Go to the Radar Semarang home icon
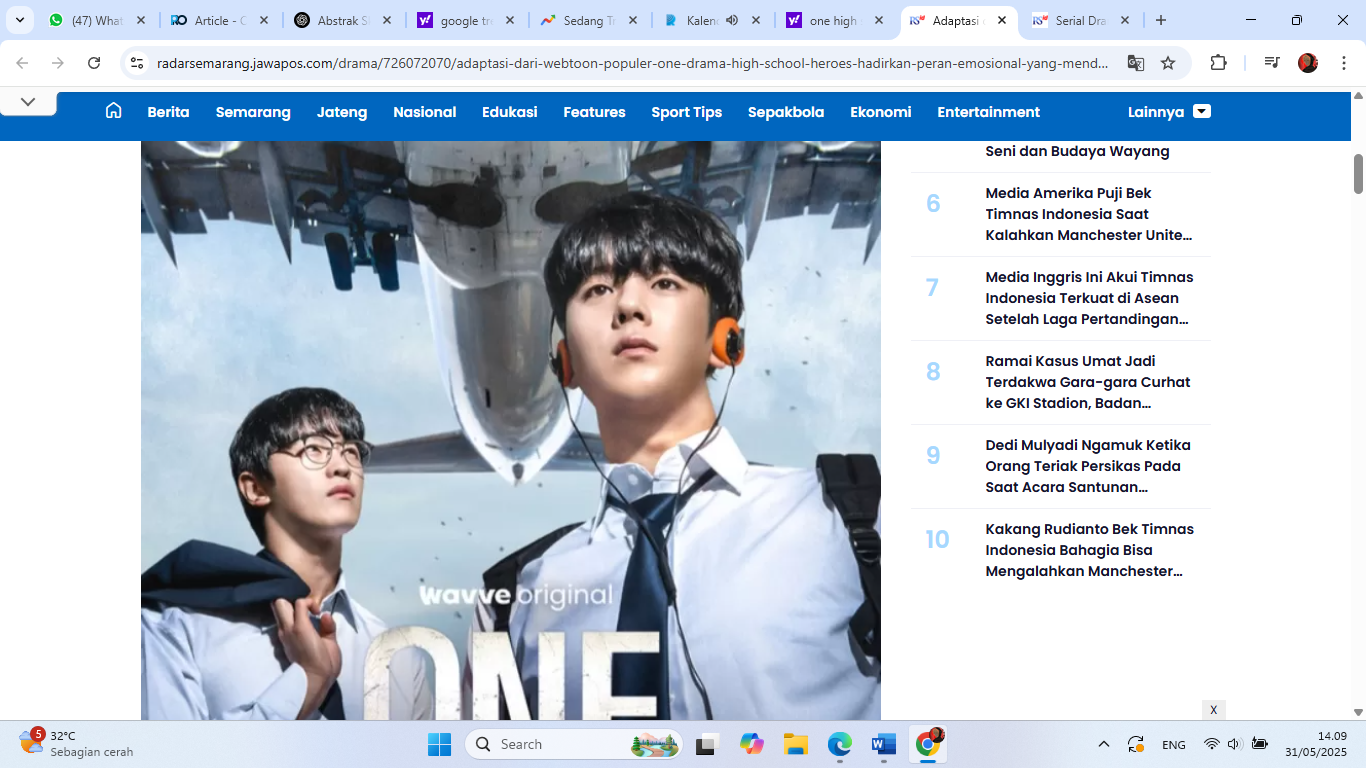The height and width of the screenshot is (768, 1366). click(114, 111)
